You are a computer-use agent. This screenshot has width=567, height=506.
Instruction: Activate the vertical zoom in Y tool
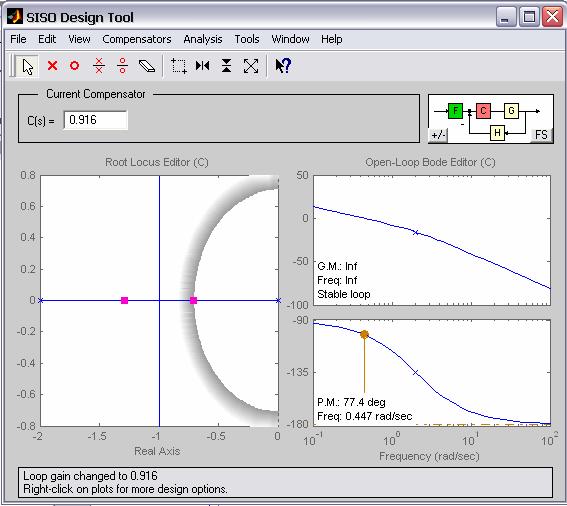click(226, 66)
